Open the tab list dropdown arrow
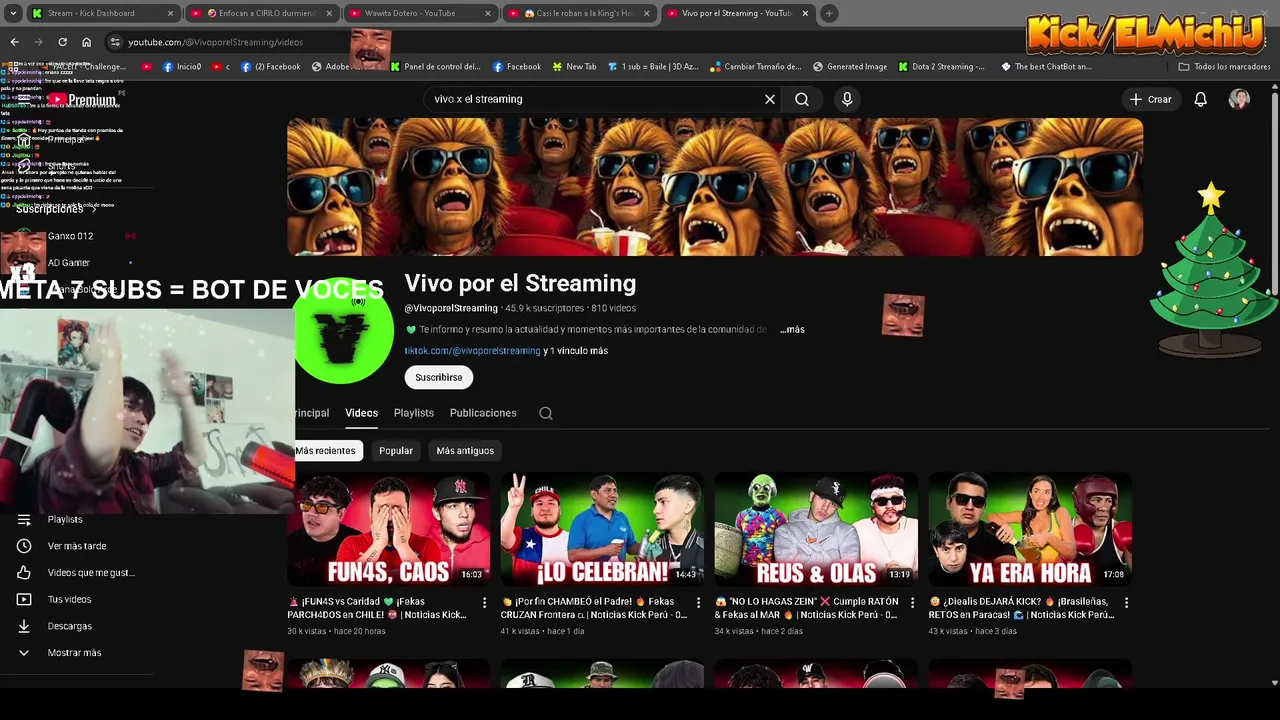The width and height of the screenshot is (1280, 720). (13, 13)
